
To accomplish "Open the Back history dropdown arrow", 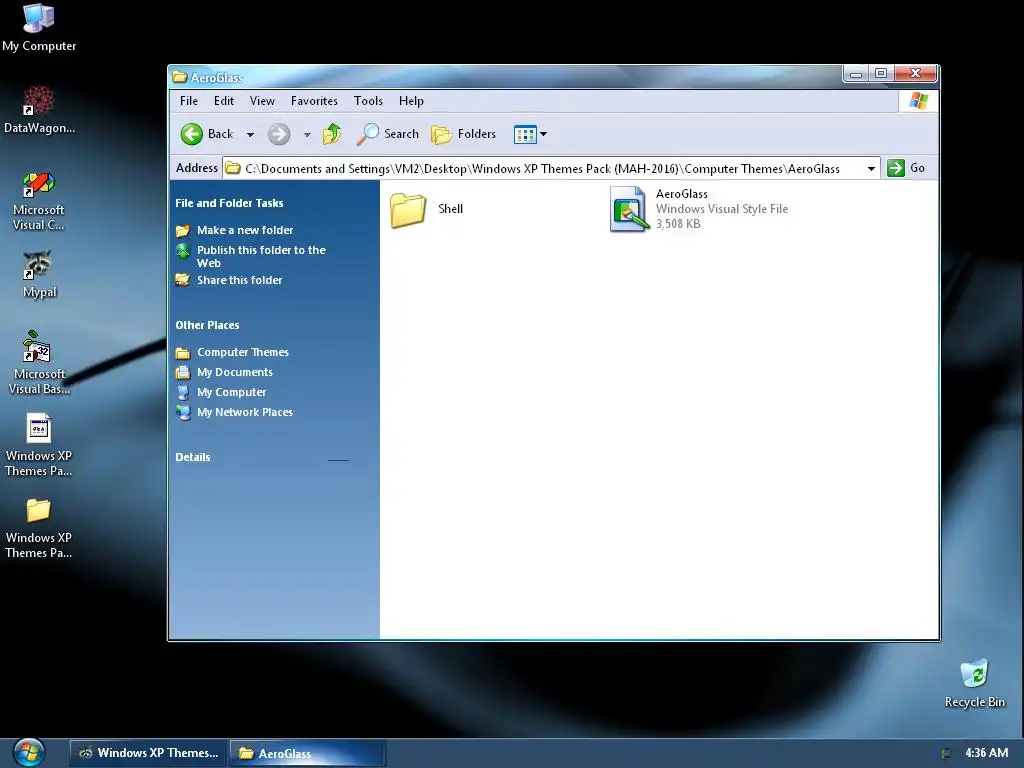I will coord(250,135).
